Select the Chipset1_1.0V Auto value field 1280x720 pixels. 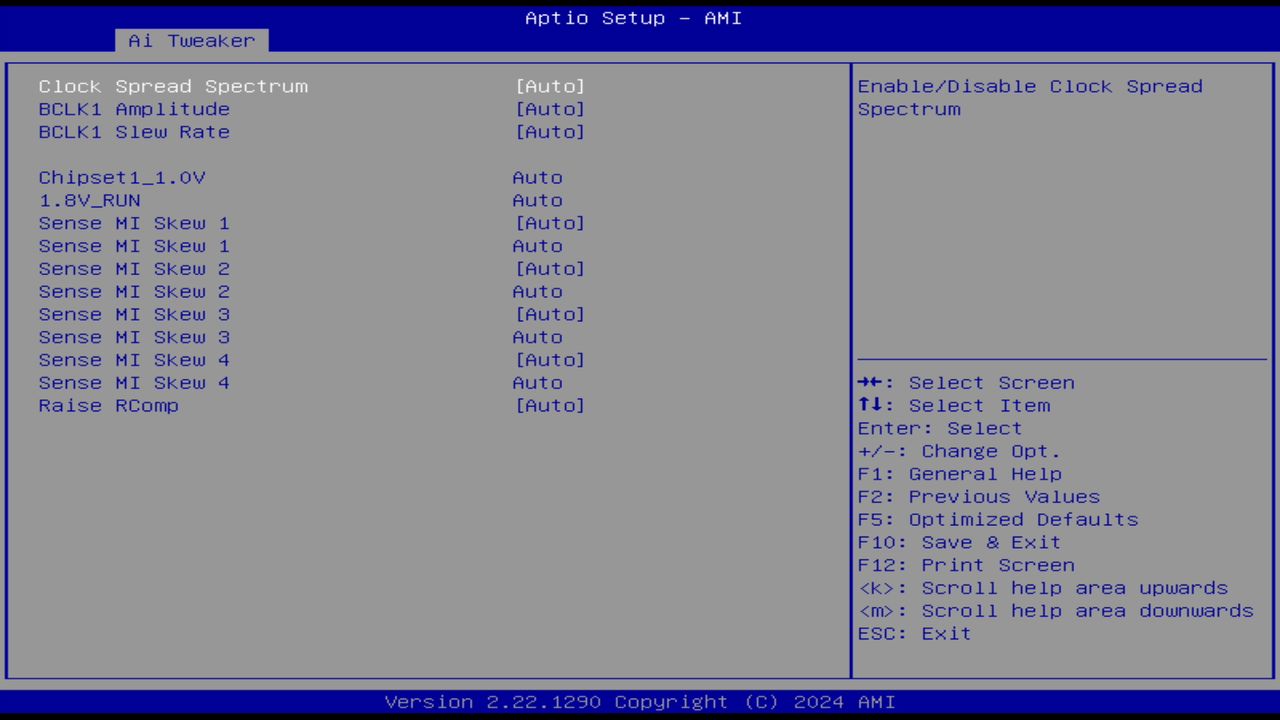(x=537, y=178)
